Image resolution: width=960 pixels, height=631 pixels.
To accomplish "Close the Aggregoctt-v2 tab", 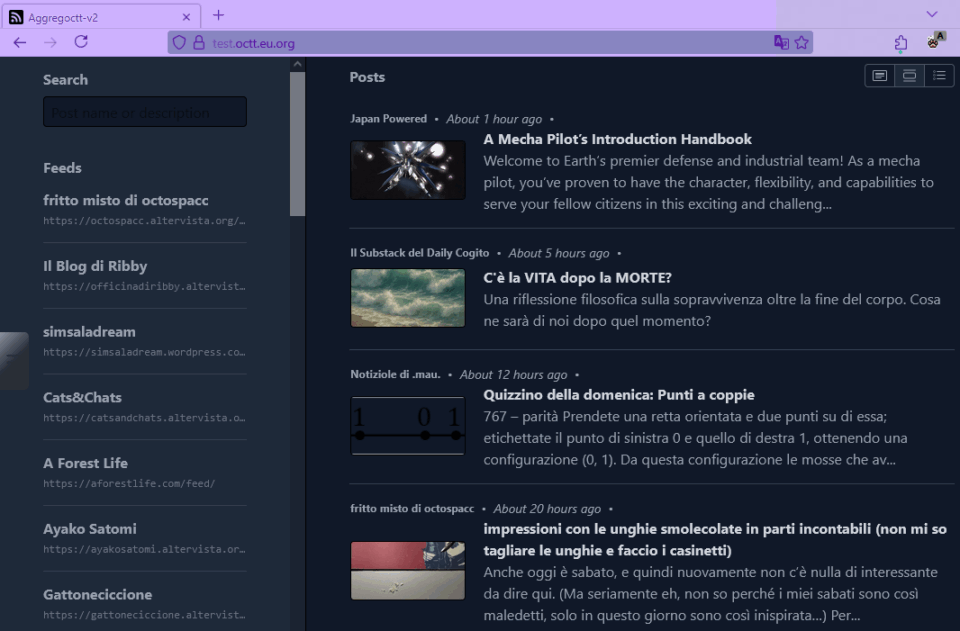I will coord(186,17).
